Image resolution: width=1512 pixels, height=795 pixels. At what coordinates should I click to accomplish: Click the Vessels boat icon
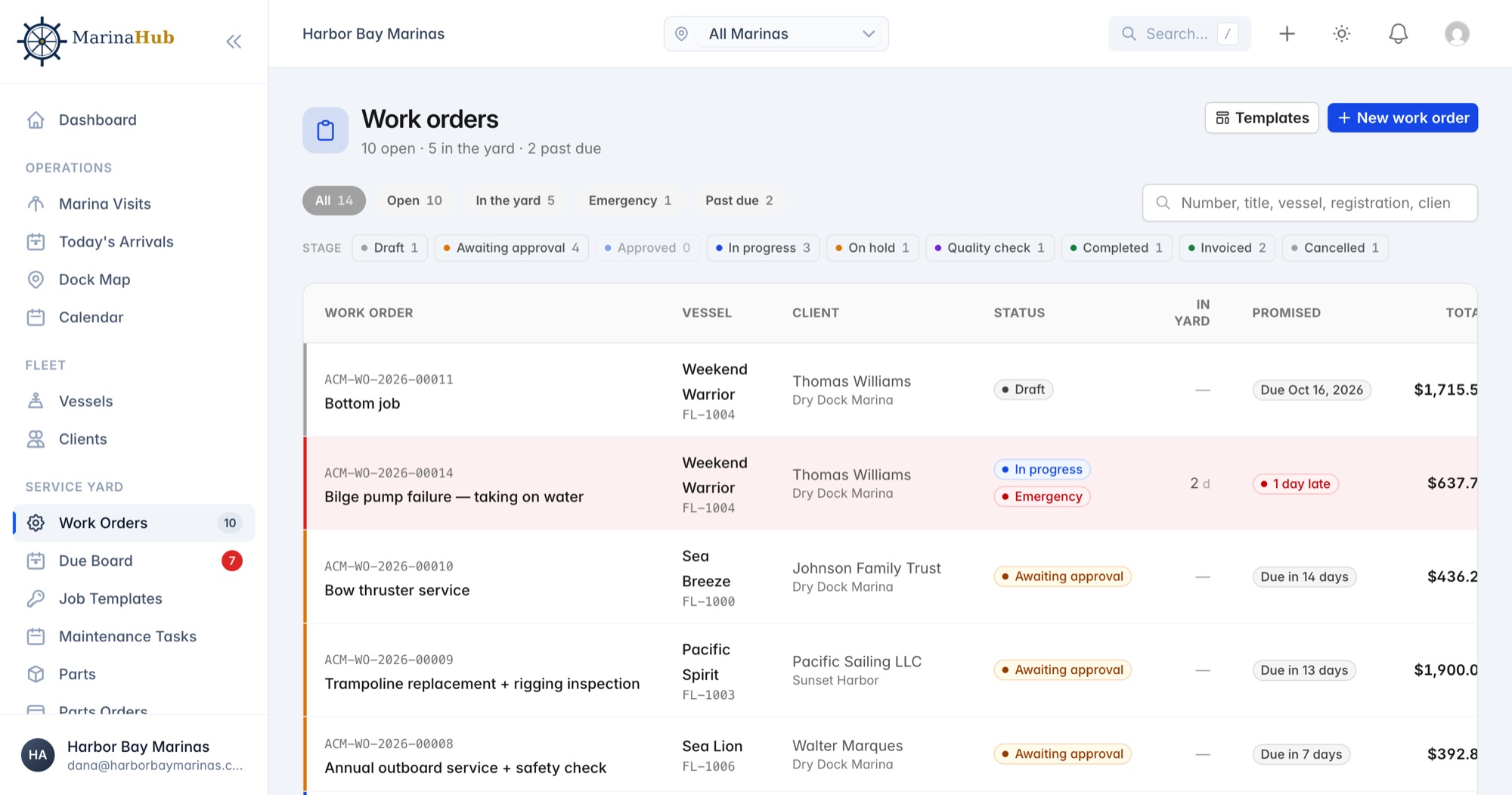36,401
